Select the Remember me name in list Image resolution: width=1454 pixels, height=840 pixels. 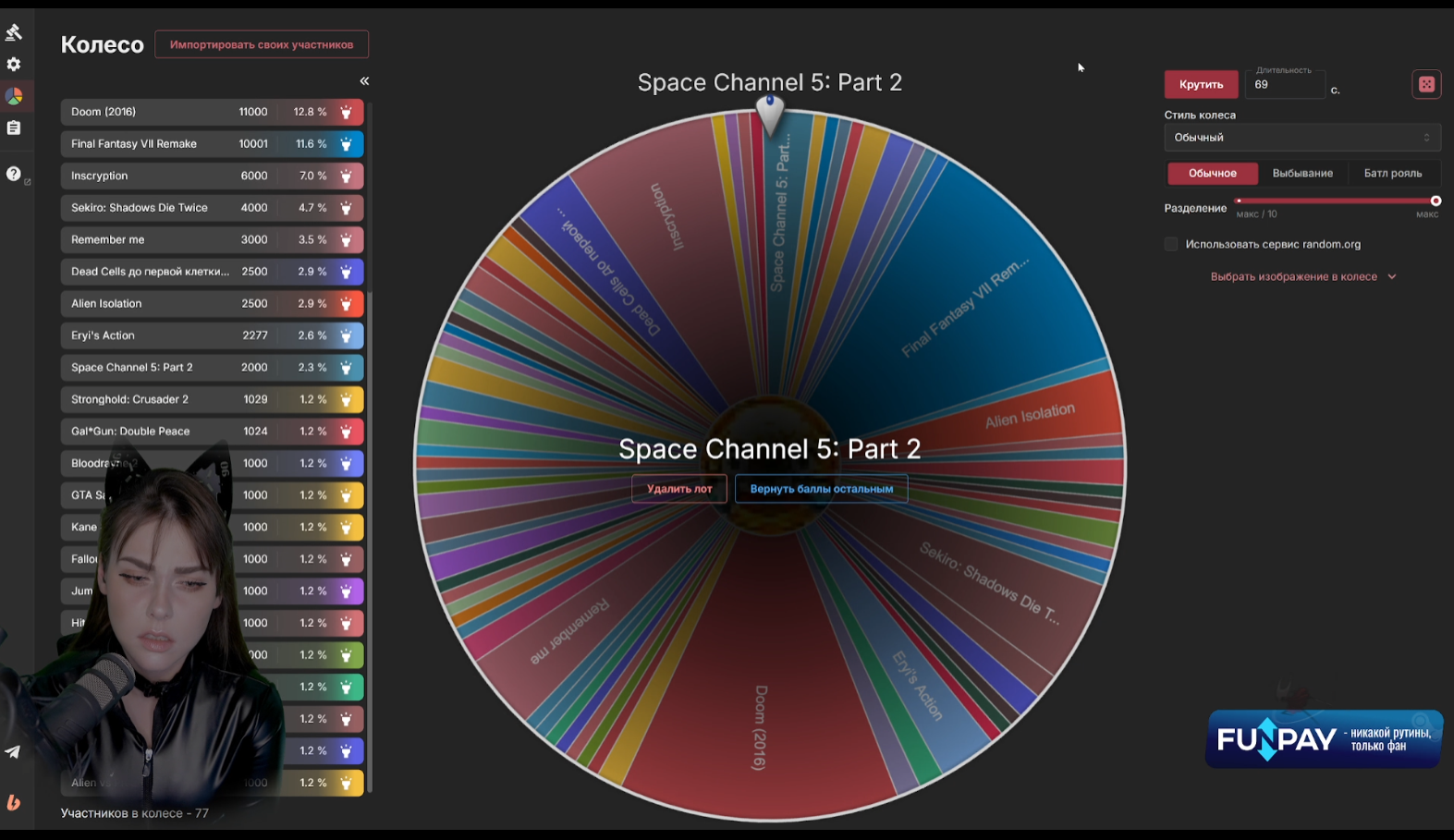click(108, 239)
